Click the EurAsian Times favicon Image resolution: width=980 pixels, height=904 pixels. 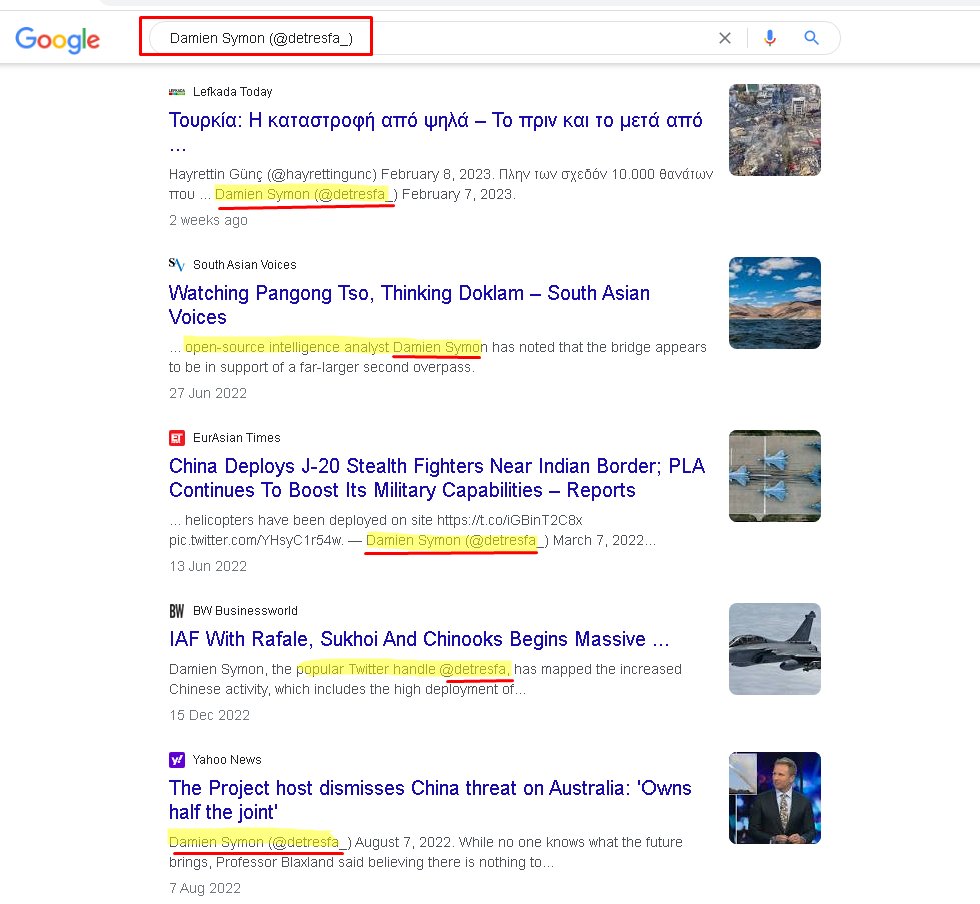[x=177, y=438]
